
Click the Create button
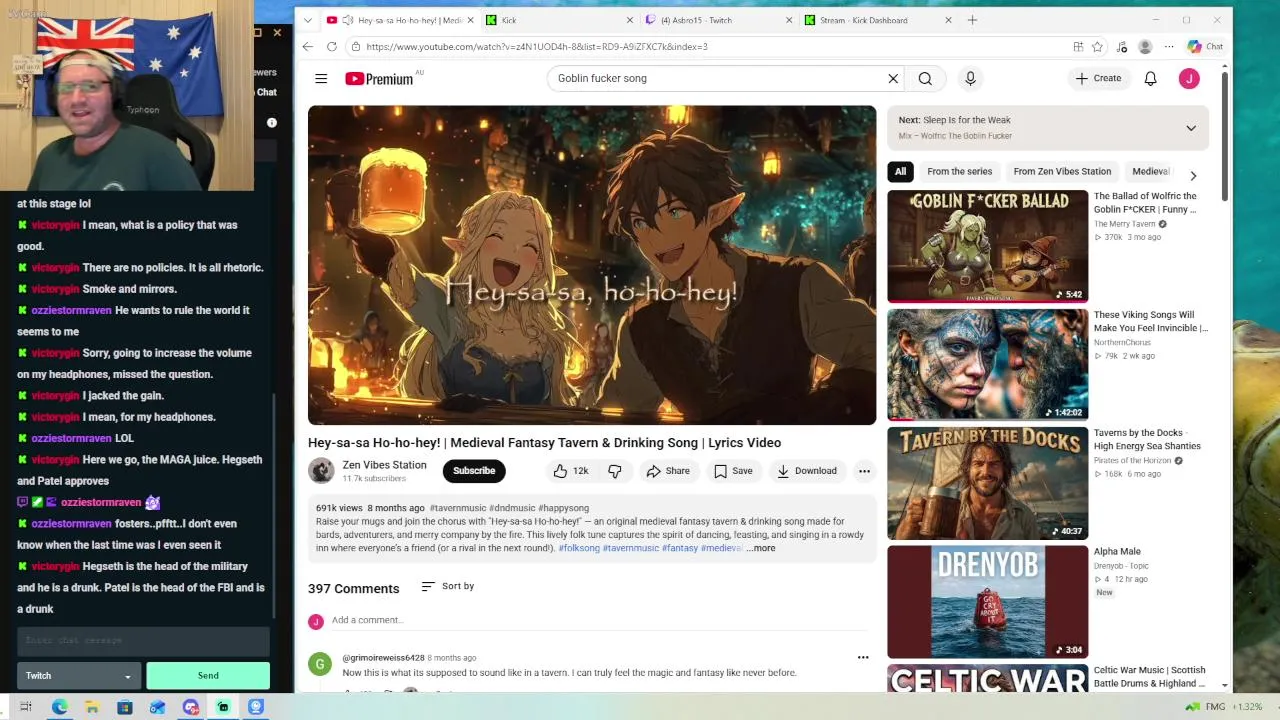pyautogui.click(x=1098, y=78)
